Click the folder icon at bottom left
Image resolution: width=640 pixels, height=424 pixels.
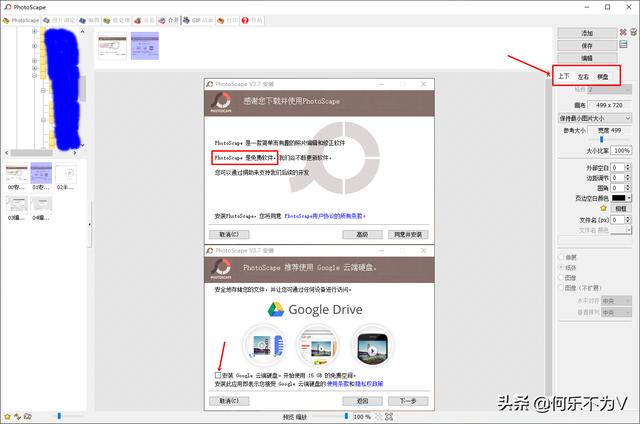[x=28, y=417]
